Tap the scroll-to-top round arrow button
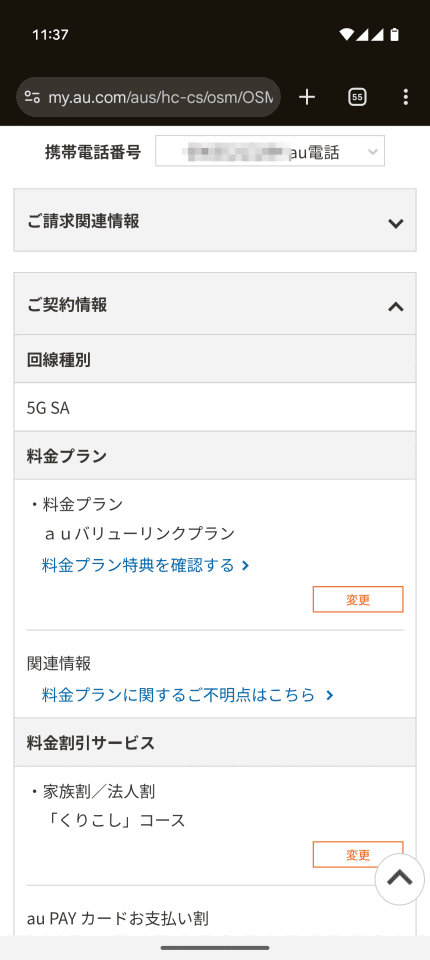 (399, 879)
